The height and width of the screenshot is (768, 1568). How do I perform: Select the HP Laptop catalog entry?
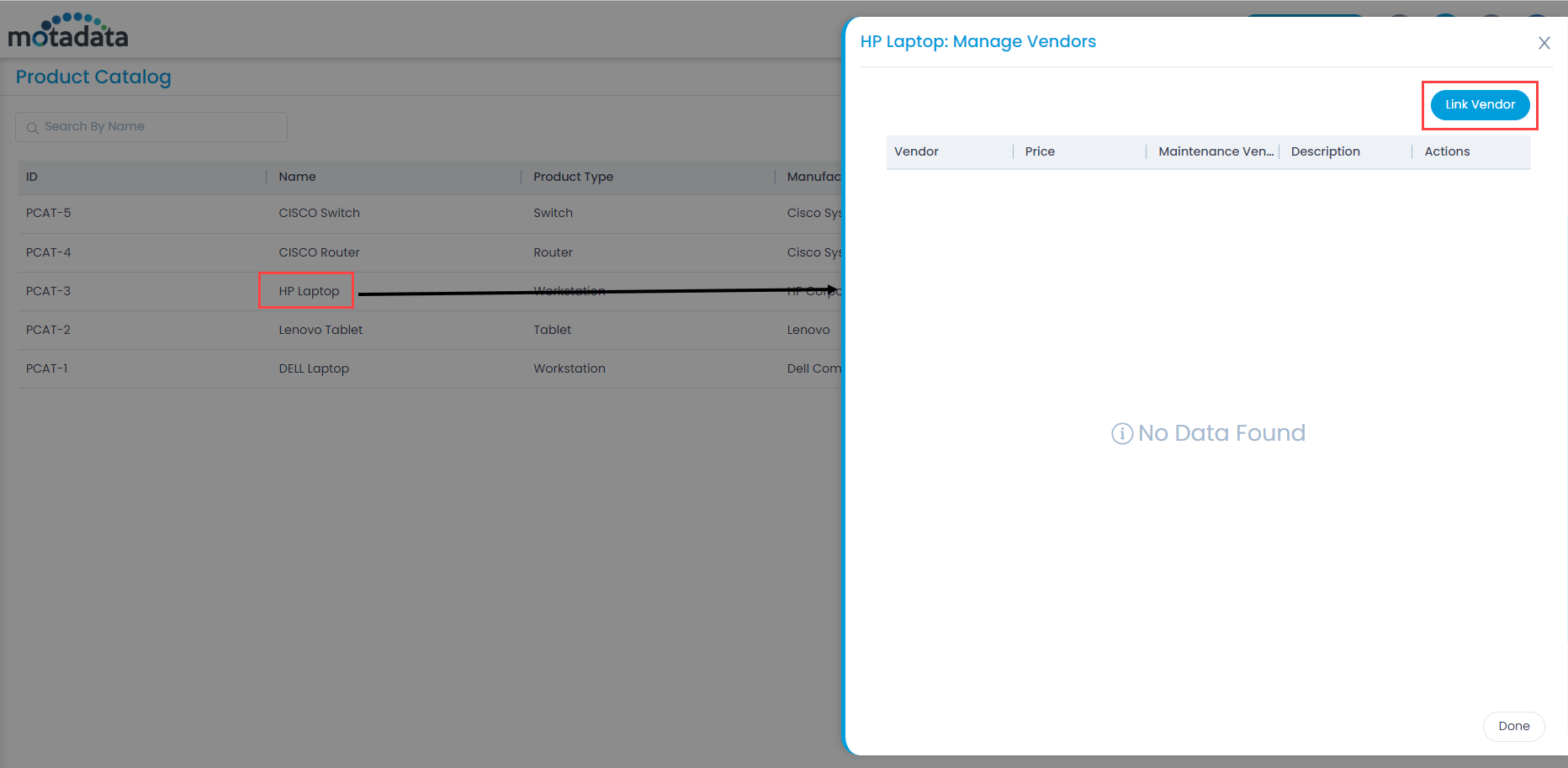pos(306,291)
